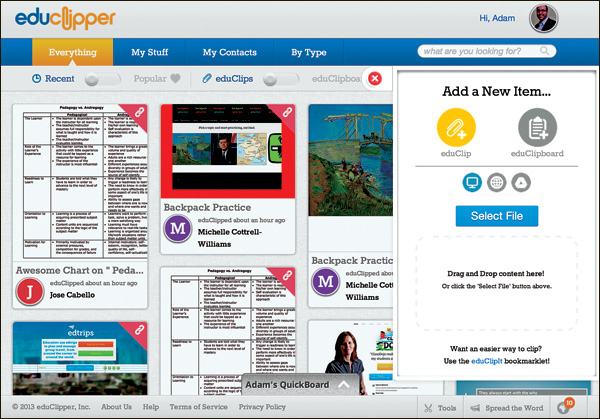Click Michelle's purple M avatar under red card
The width and height of the screenshot is (600, 419).
pos(178,228)
